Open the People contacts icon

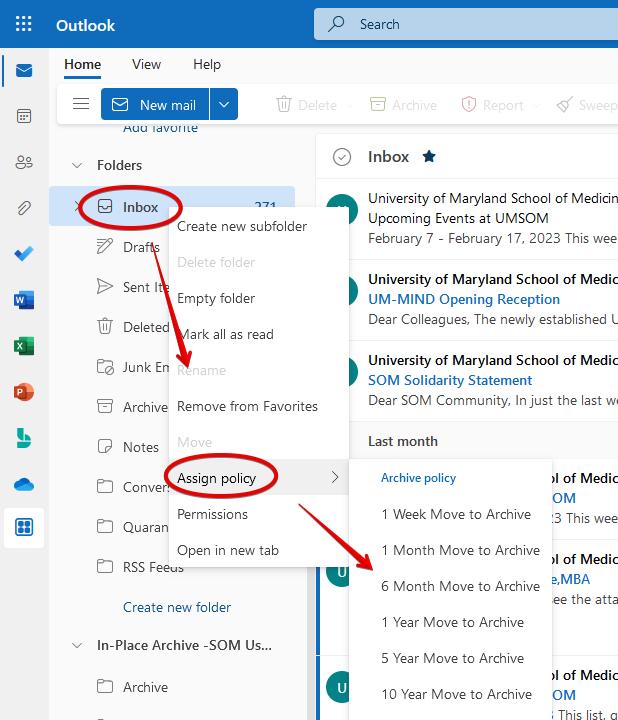coord(24,162)
